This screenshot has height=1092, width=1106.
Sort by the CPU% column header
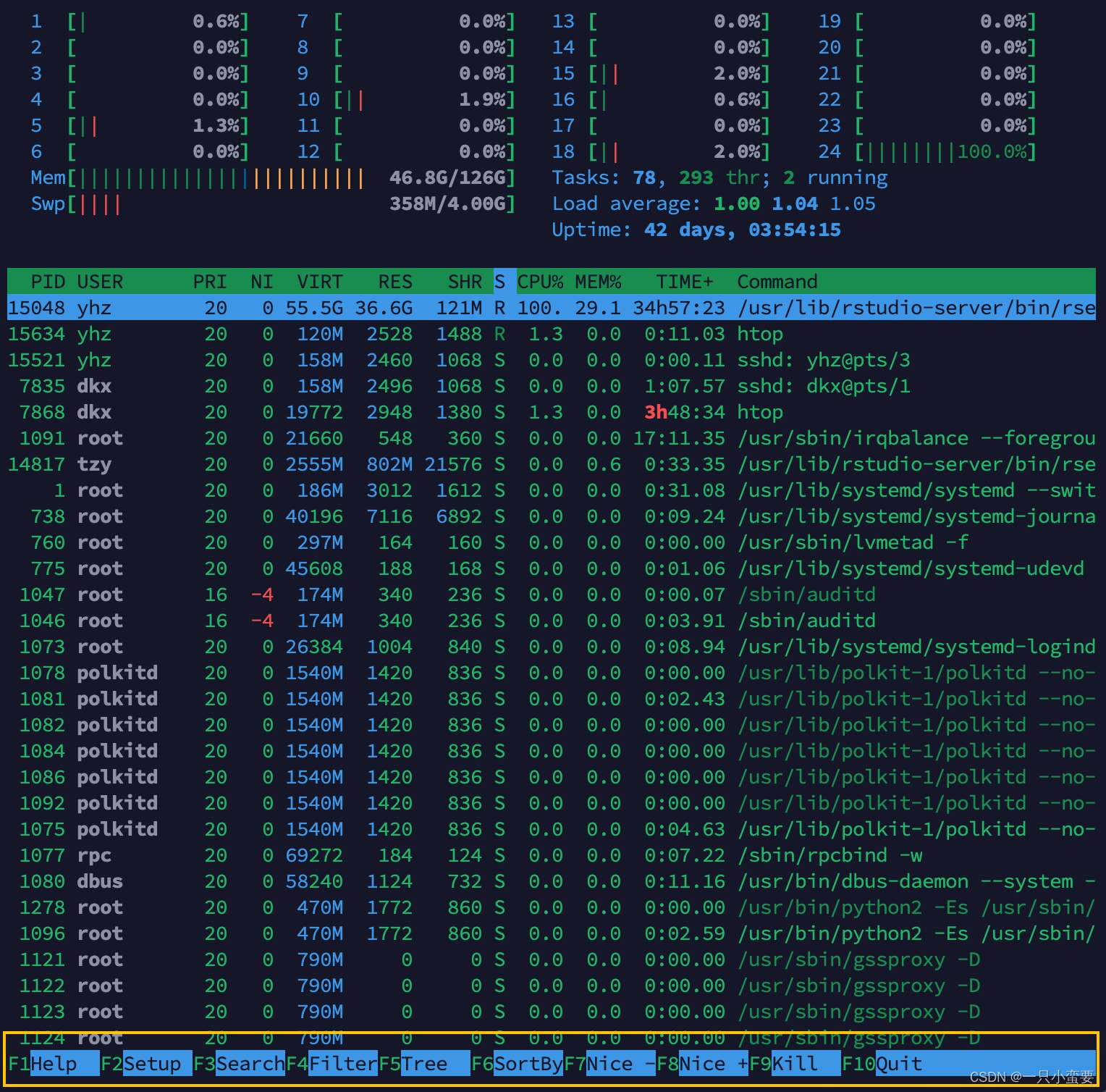tap(540, 282)
